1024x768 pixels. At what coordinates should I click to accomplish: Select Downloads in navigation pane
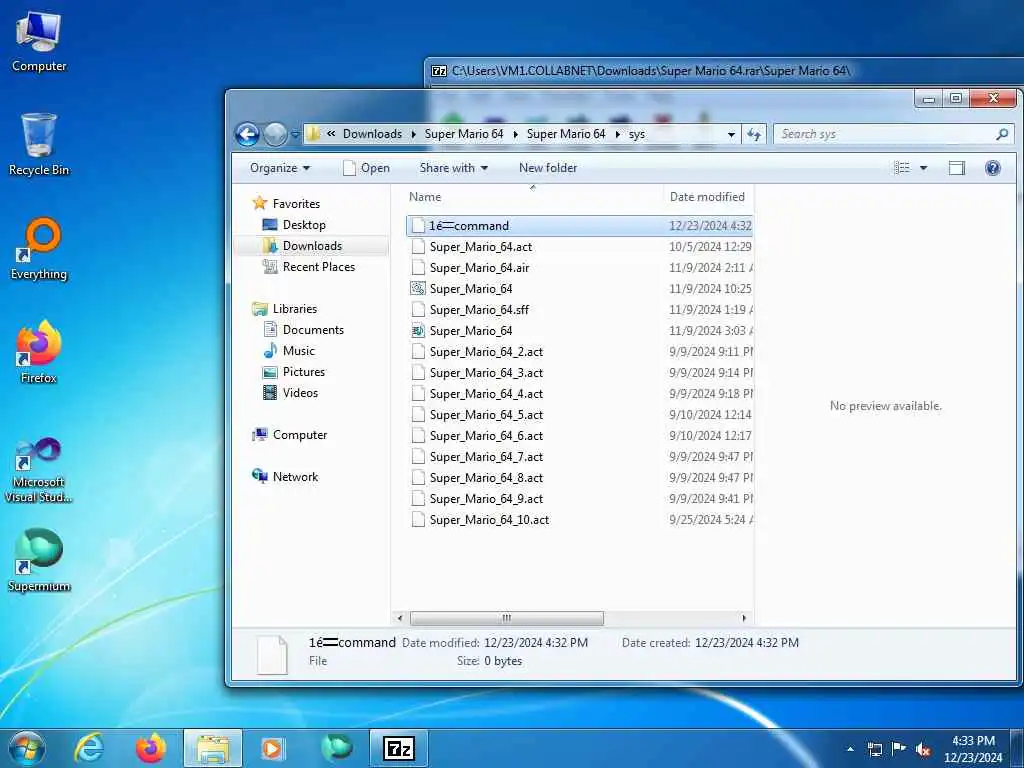[312, 246]
